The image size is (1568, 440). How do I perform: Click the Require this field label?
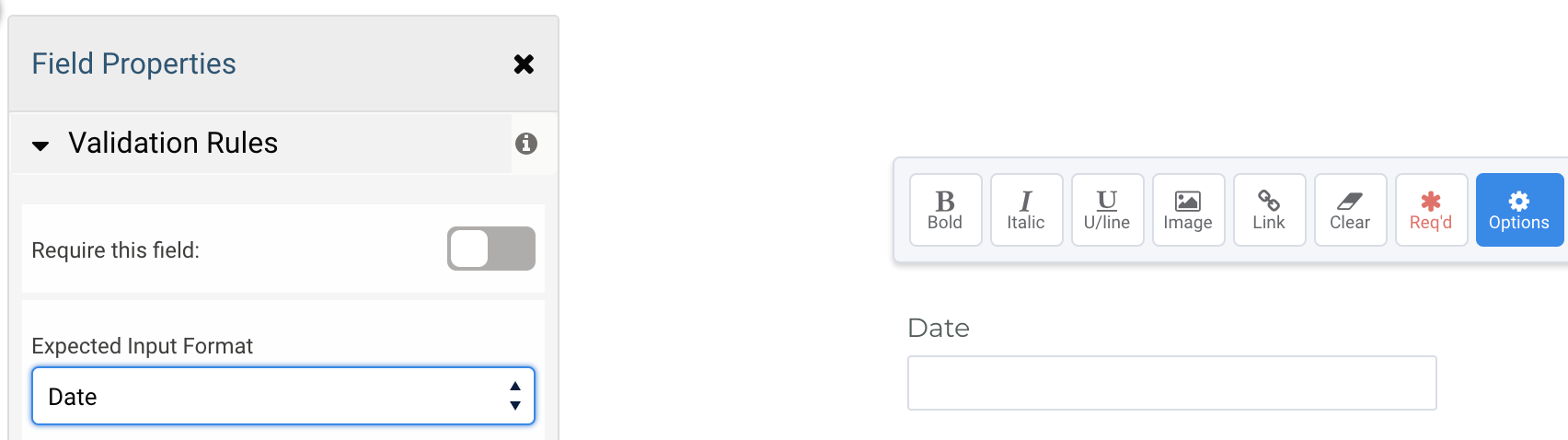pyautogui.click(x=116, y=250)
